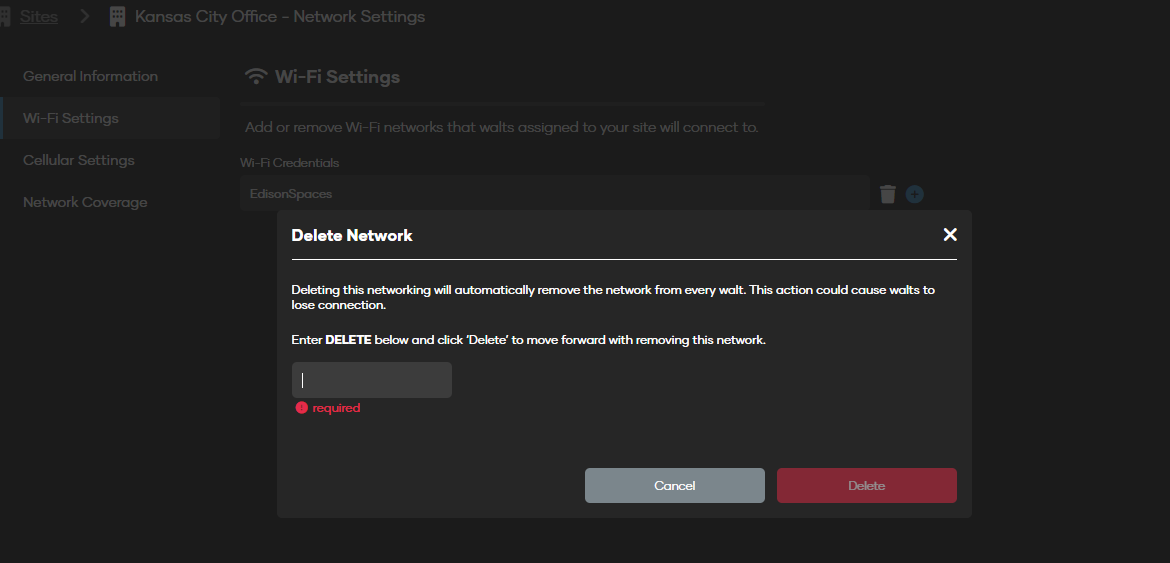Viewport: 1170px width, 563px height.
Task: Click the Delete Network dialog title
Action: tap(351, 236)
